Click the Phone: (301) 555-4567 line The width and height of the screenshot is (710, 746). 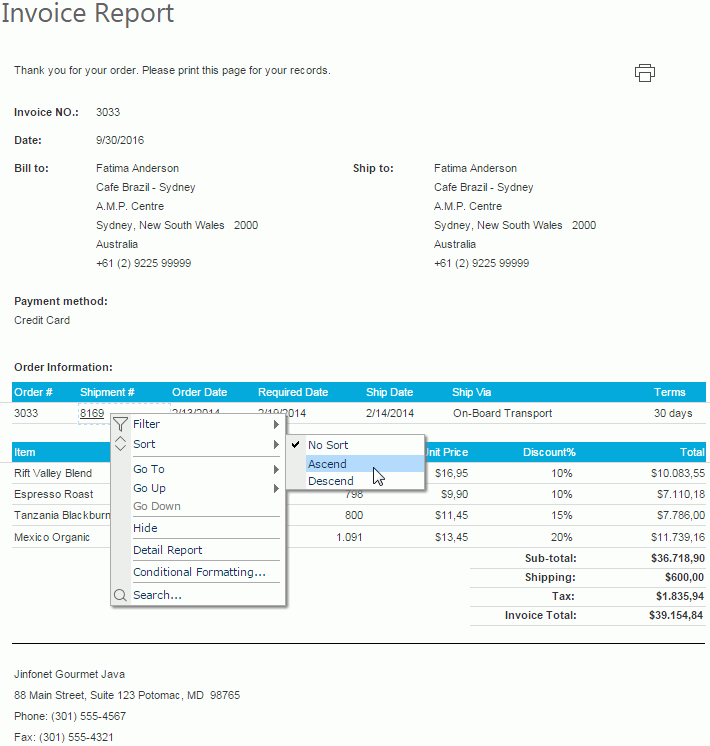tap(70, 716)
